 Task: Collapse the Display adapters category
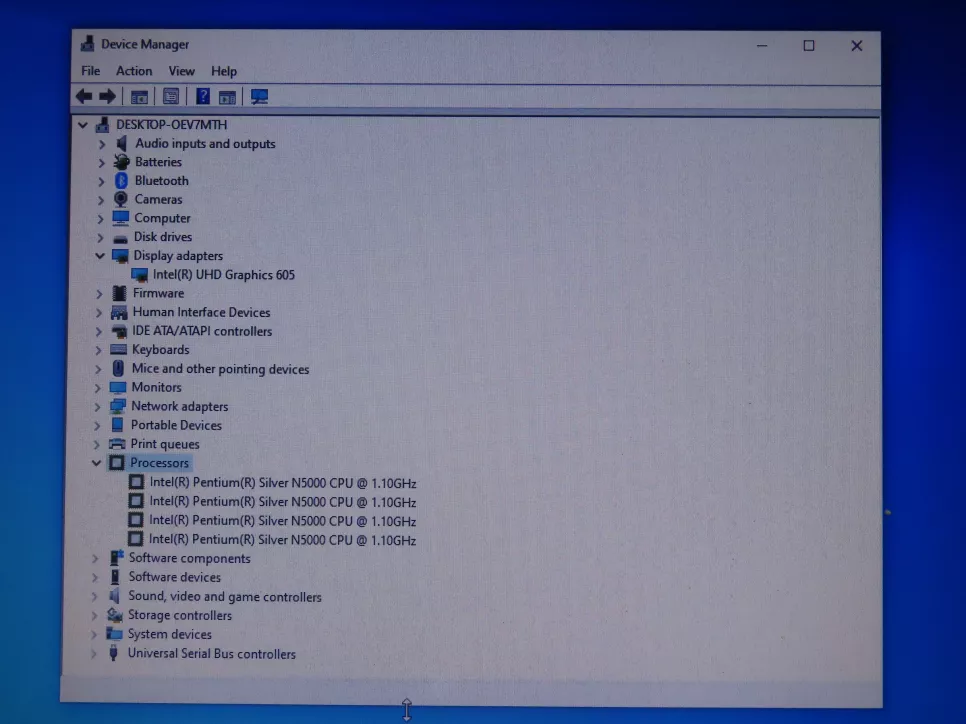coord(100,256)
